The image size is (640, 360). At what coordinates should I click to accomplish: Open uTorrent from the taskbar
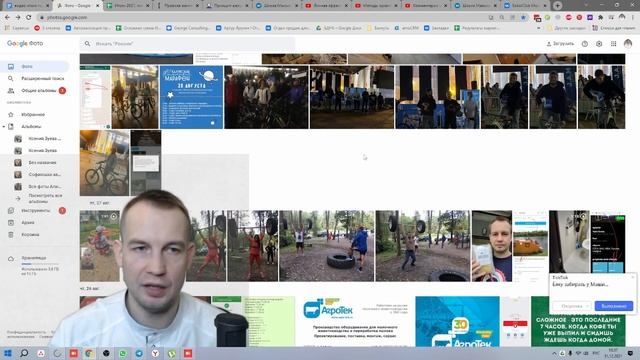(x=171, y=353)
